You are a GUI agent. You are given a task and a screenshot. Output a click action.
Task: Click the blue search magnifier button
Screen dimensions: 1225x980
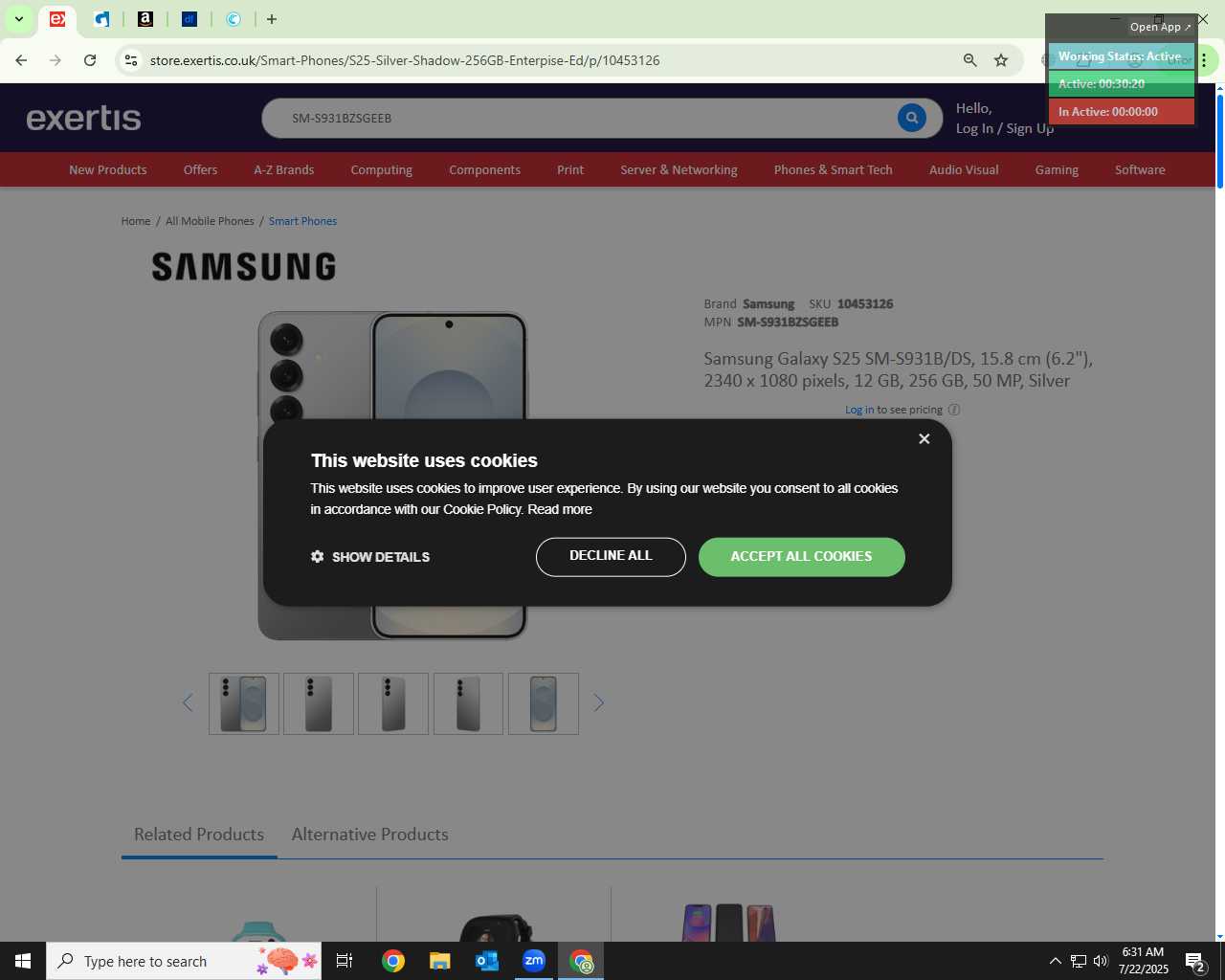[x=911, y=118]
